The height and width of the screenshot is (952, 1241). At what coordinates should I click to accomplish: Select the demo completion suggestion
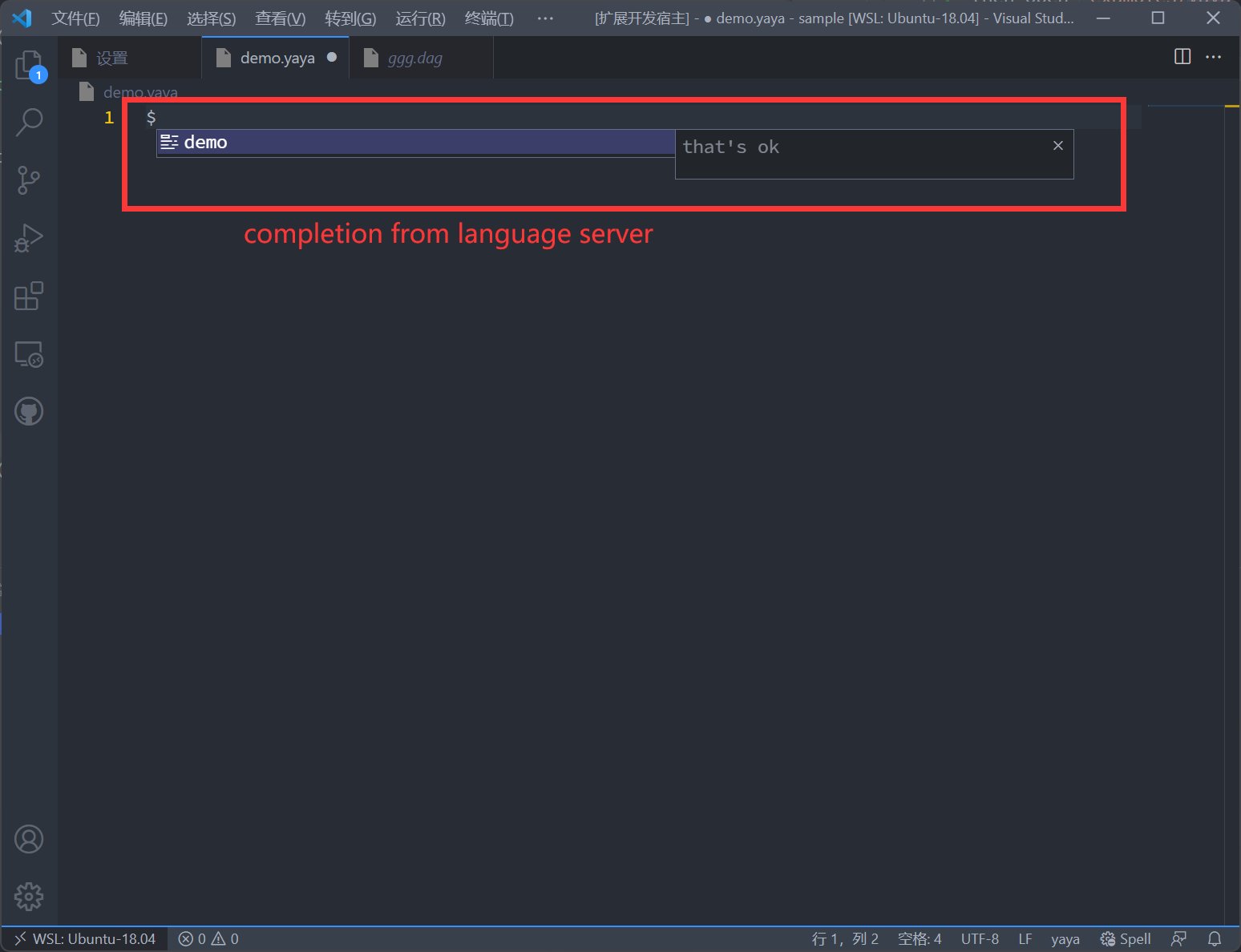416,143
